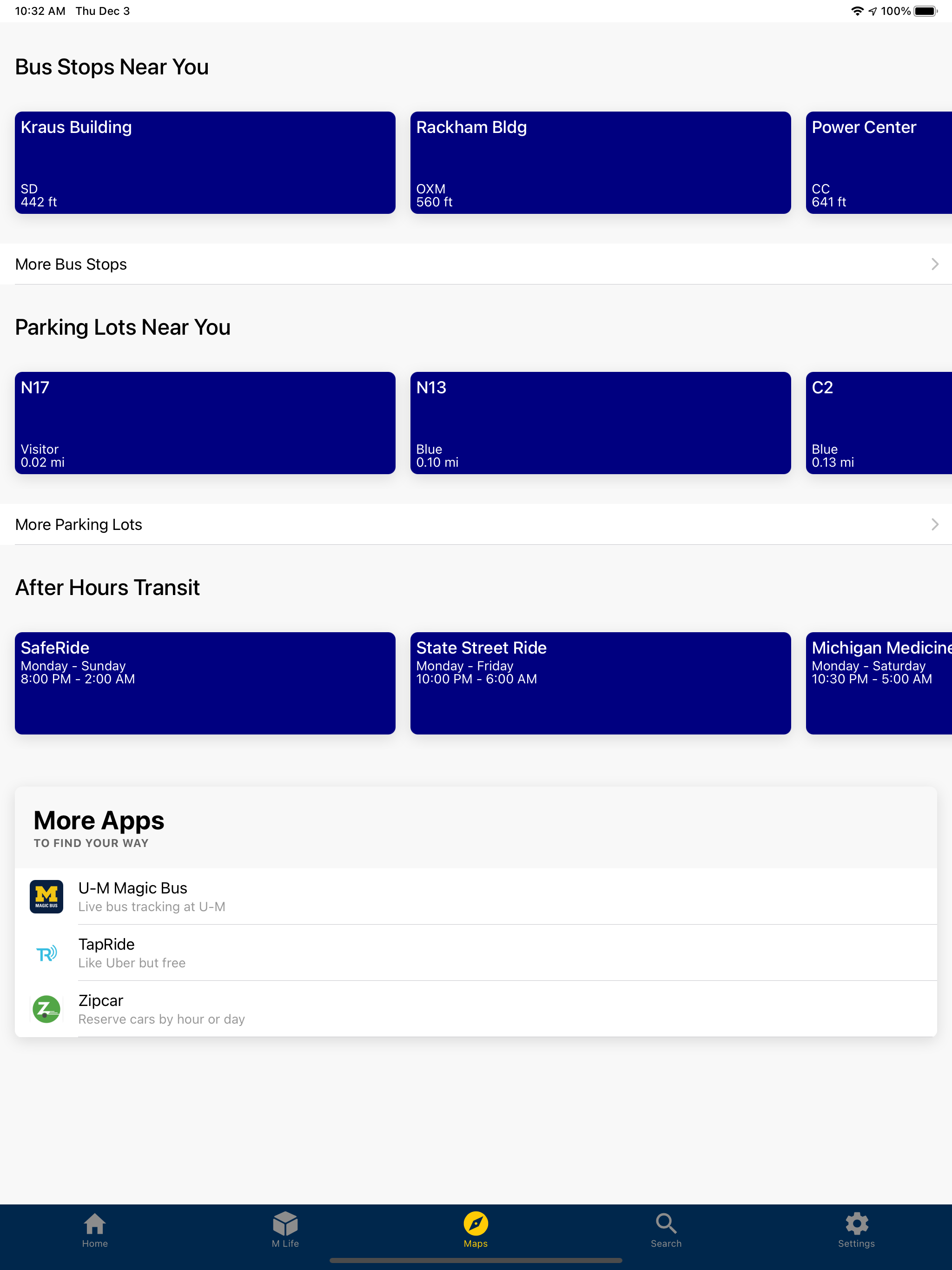Image resolution: width=952 pixels, height=1270 pixels.
Task: Tap the TapRide app icon
Action: click(46, 952)
